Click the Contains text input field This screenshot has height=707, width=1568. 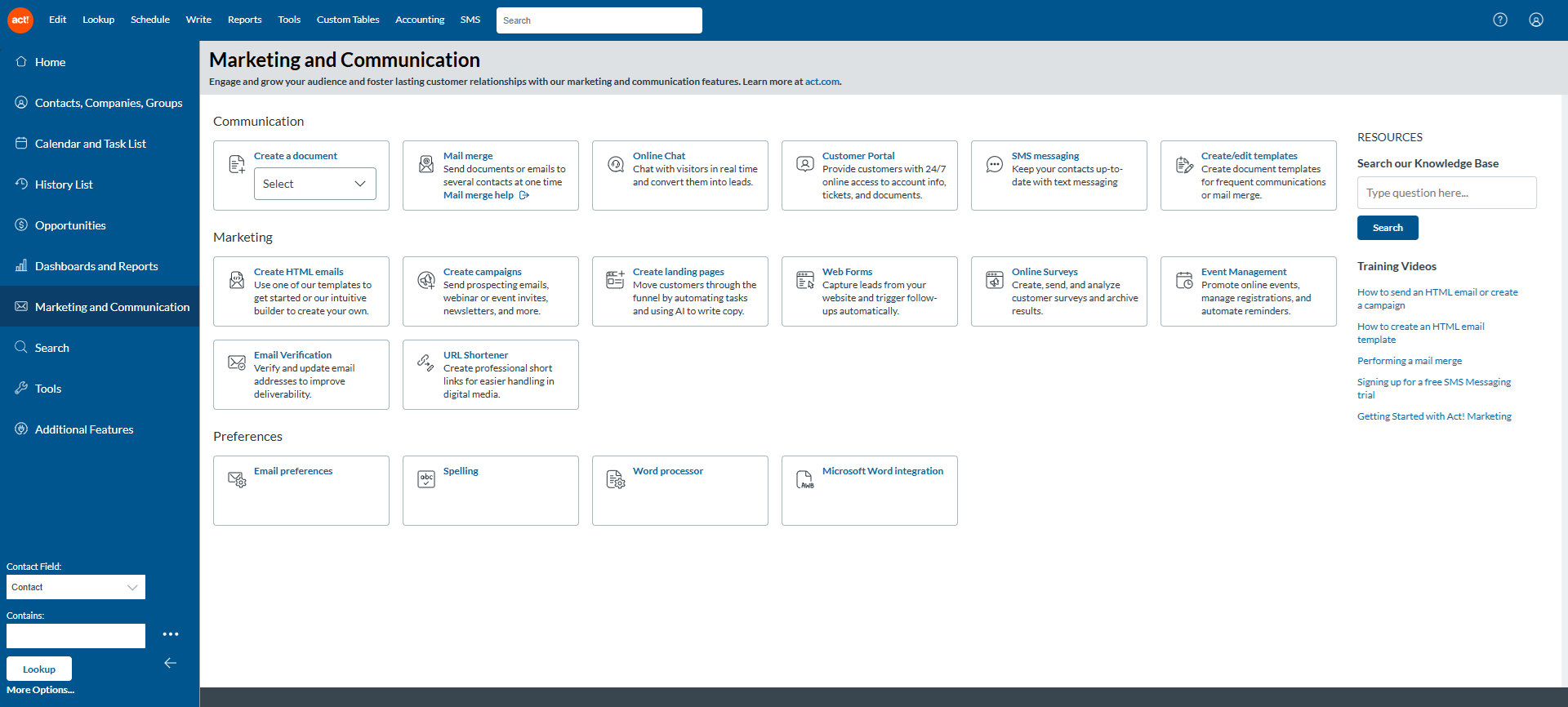tap(76, 636)
